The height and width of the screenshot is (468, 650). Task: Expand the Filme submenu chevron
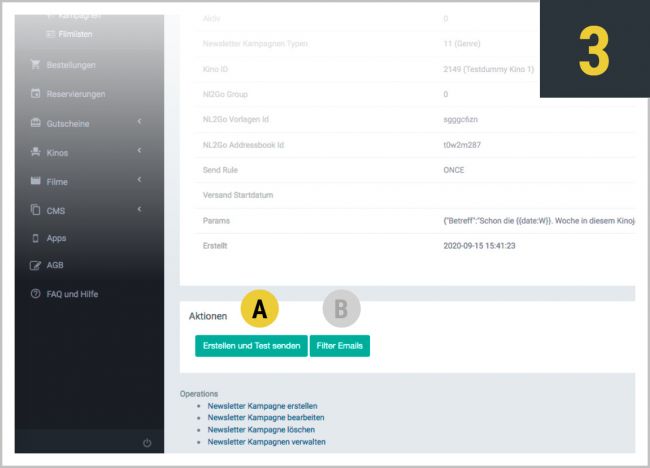(140, 180)
